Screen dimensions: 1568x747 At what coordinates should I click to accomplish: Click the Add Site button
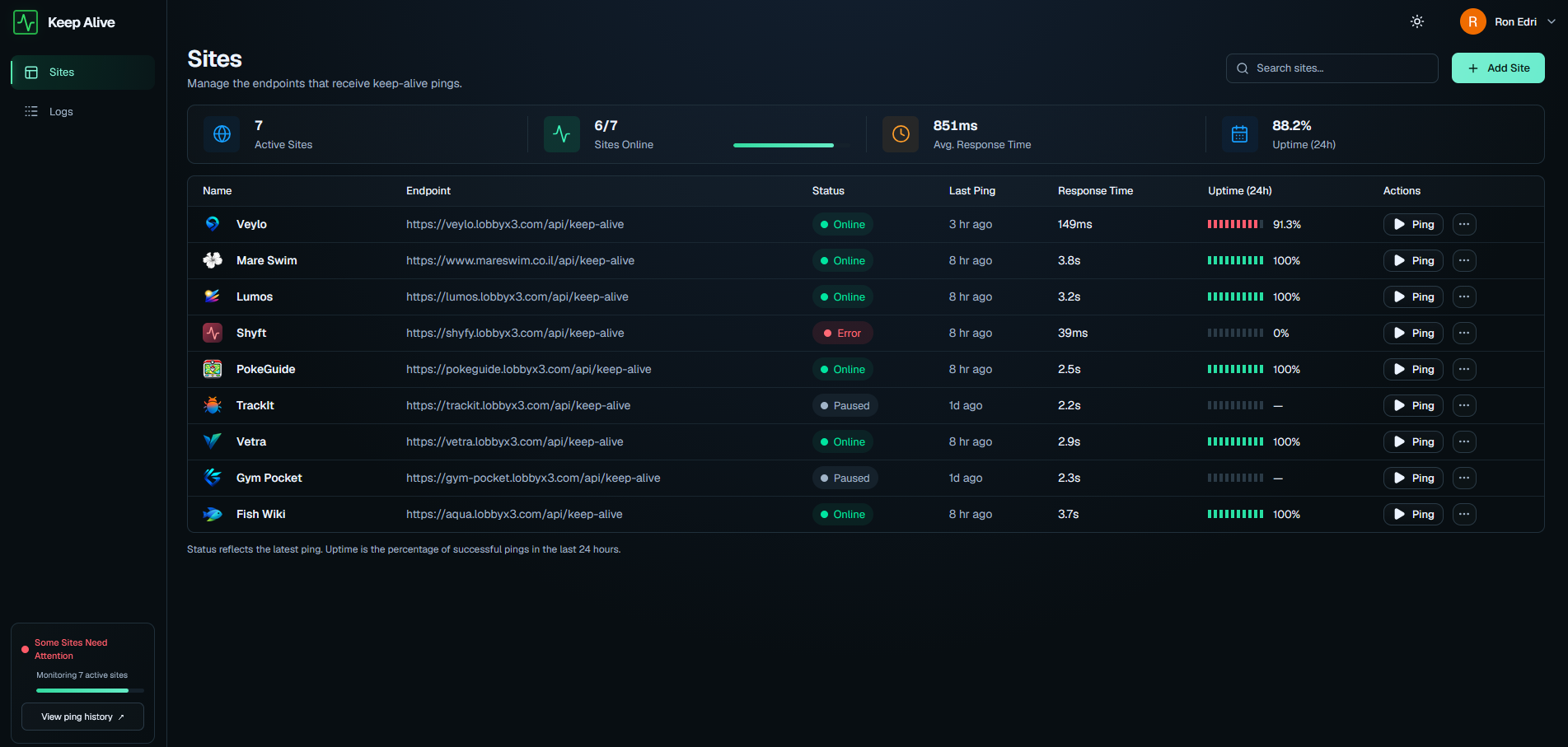(x=1497, y=68)
